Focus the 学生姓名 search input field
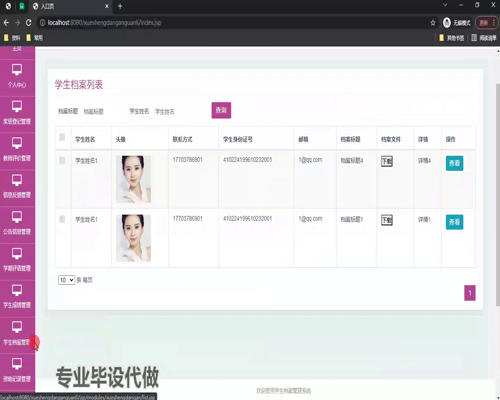 (180, 112)
